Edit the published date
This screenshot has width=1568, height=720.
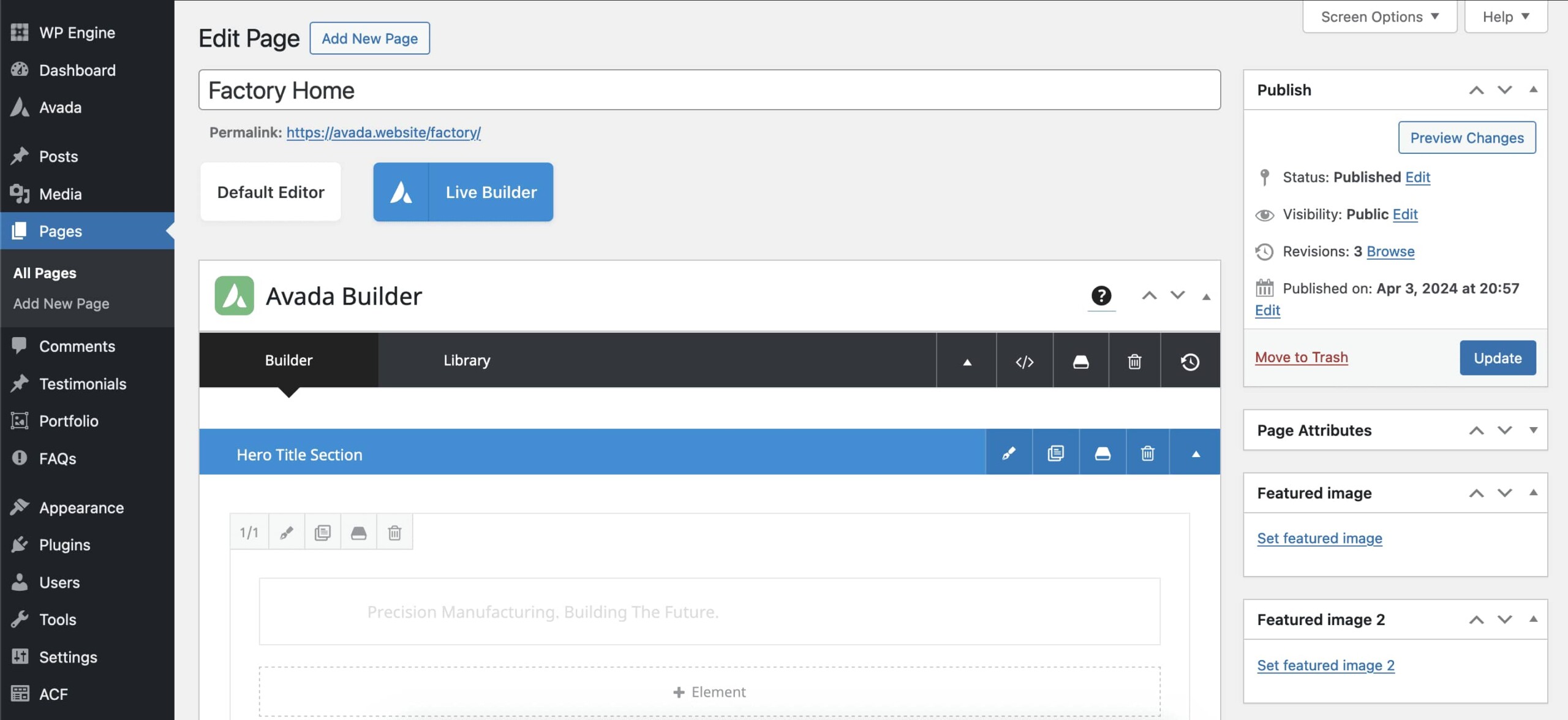click(1267, 310)
